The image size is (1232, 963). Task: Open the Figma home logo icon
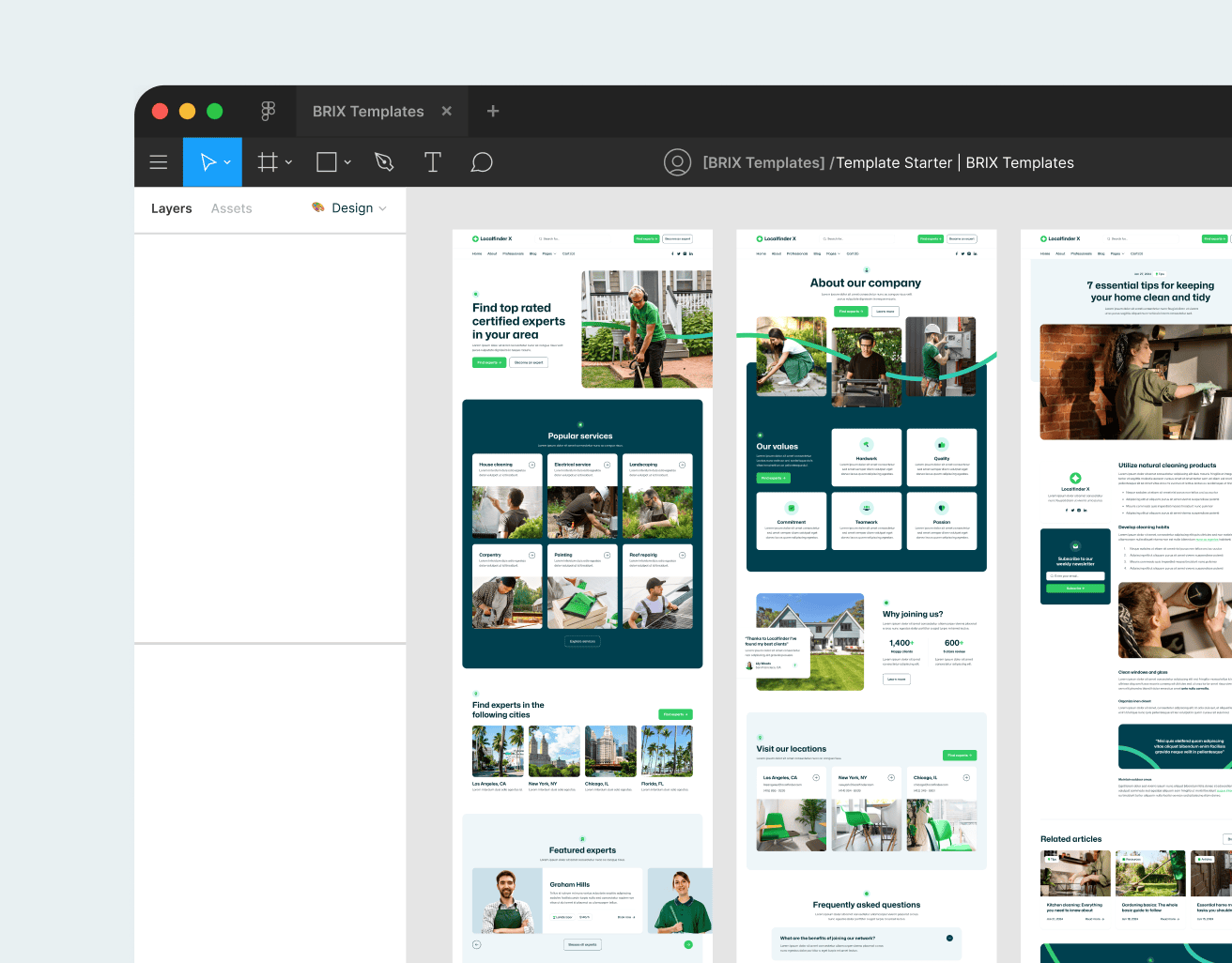(269, 111)
